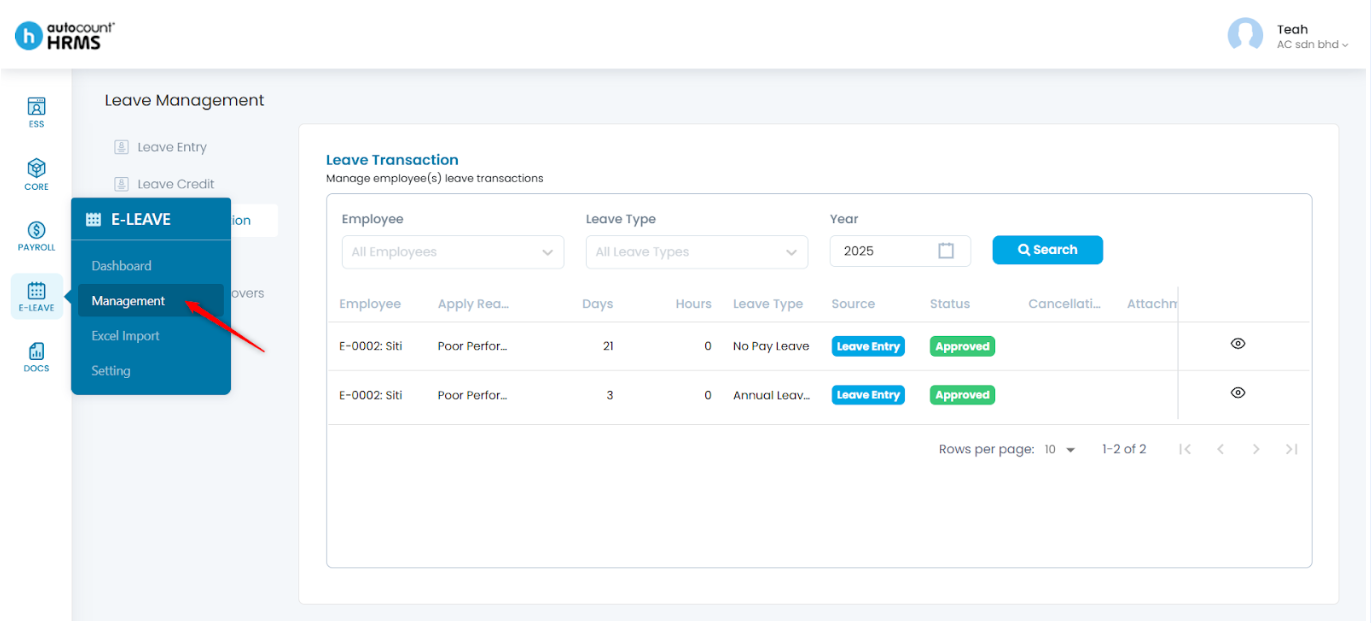Screen dimensions: 1371x623
Task: Sort by the Employee column header
Action: (370, 304)
